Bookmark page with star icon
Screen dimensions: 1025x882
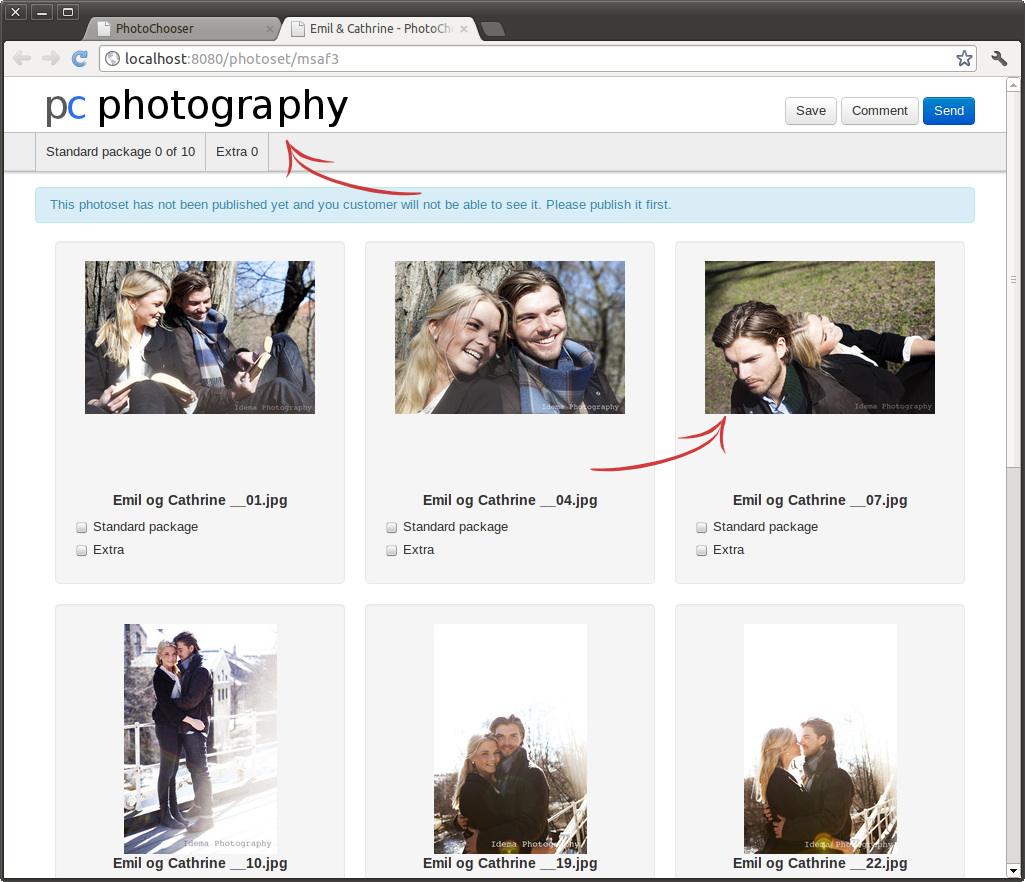963,59
